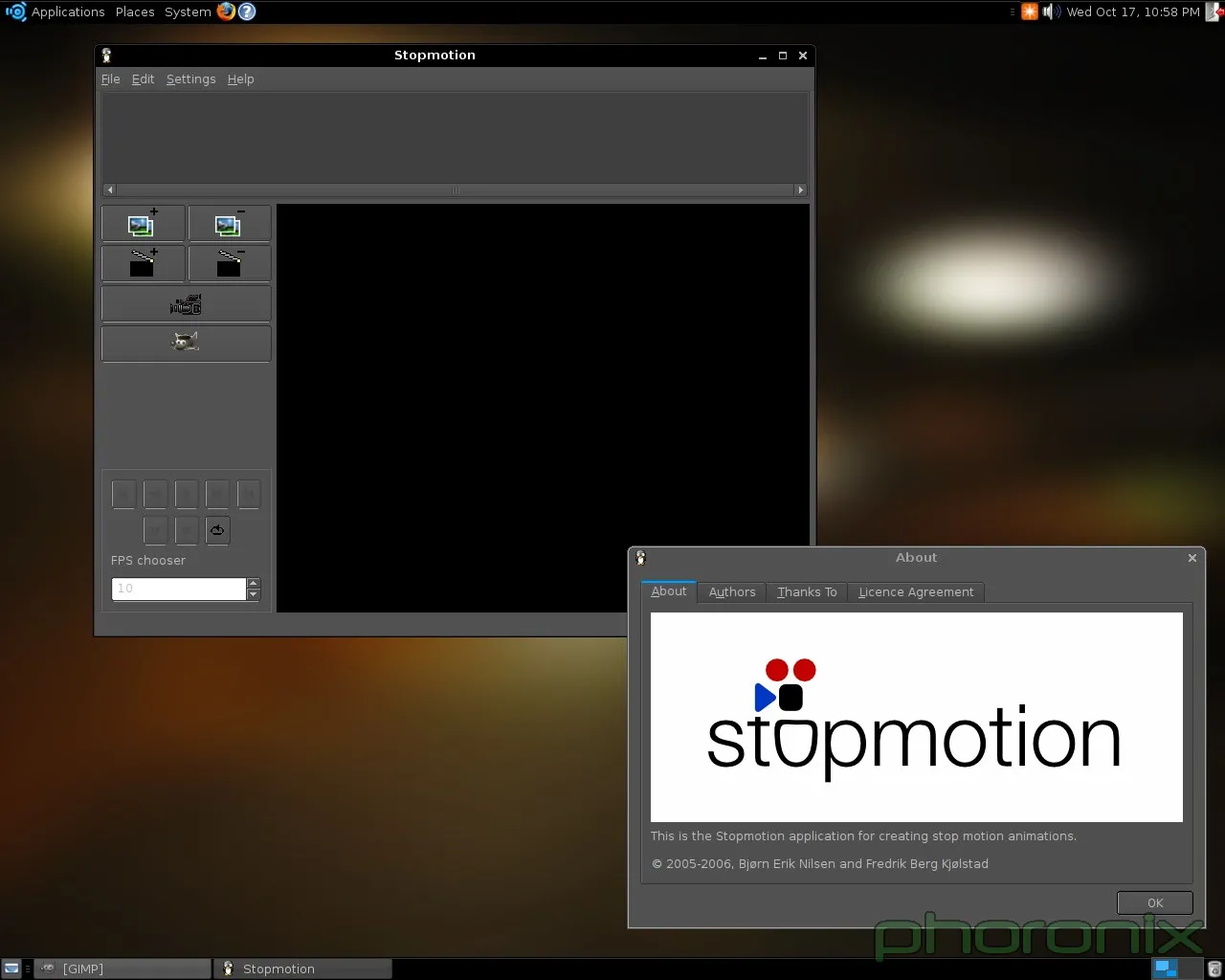Click the remove frames button

tap(230, 224)
